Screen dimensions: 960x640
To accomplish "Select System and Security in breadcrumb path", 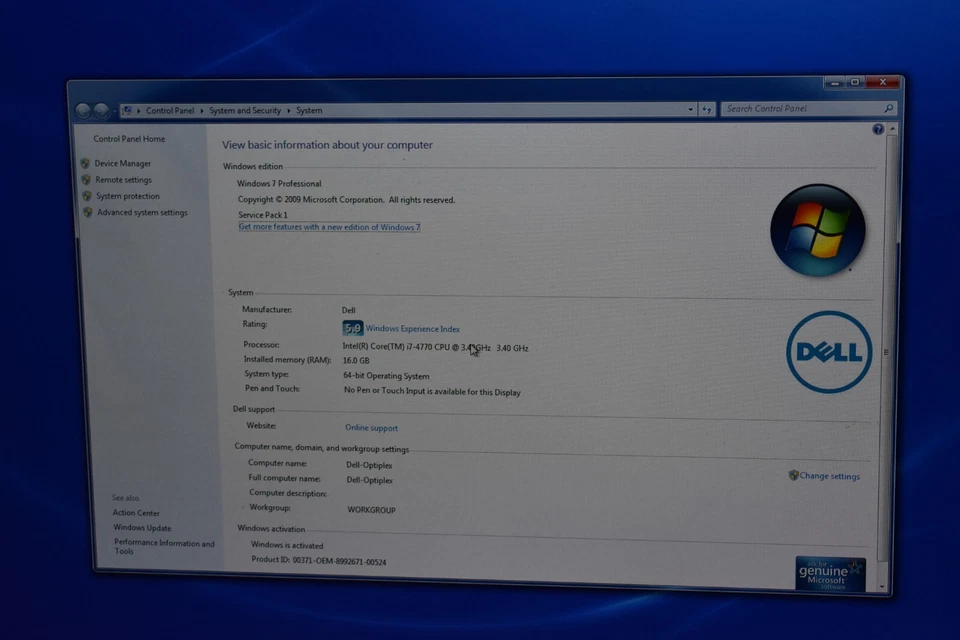I will [x=245, y=111].
